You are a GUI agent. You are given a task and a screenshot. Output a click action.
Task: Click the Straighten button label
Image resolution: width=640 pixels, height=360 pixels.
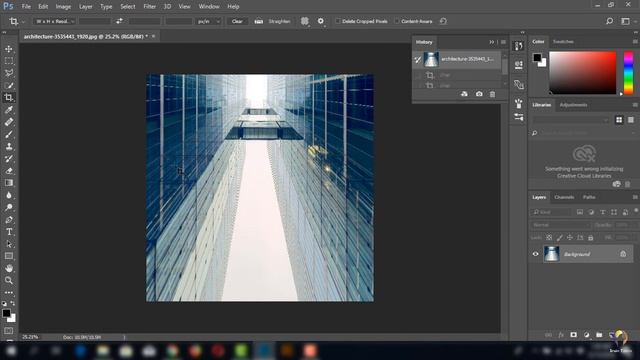(x=279, y=21)
